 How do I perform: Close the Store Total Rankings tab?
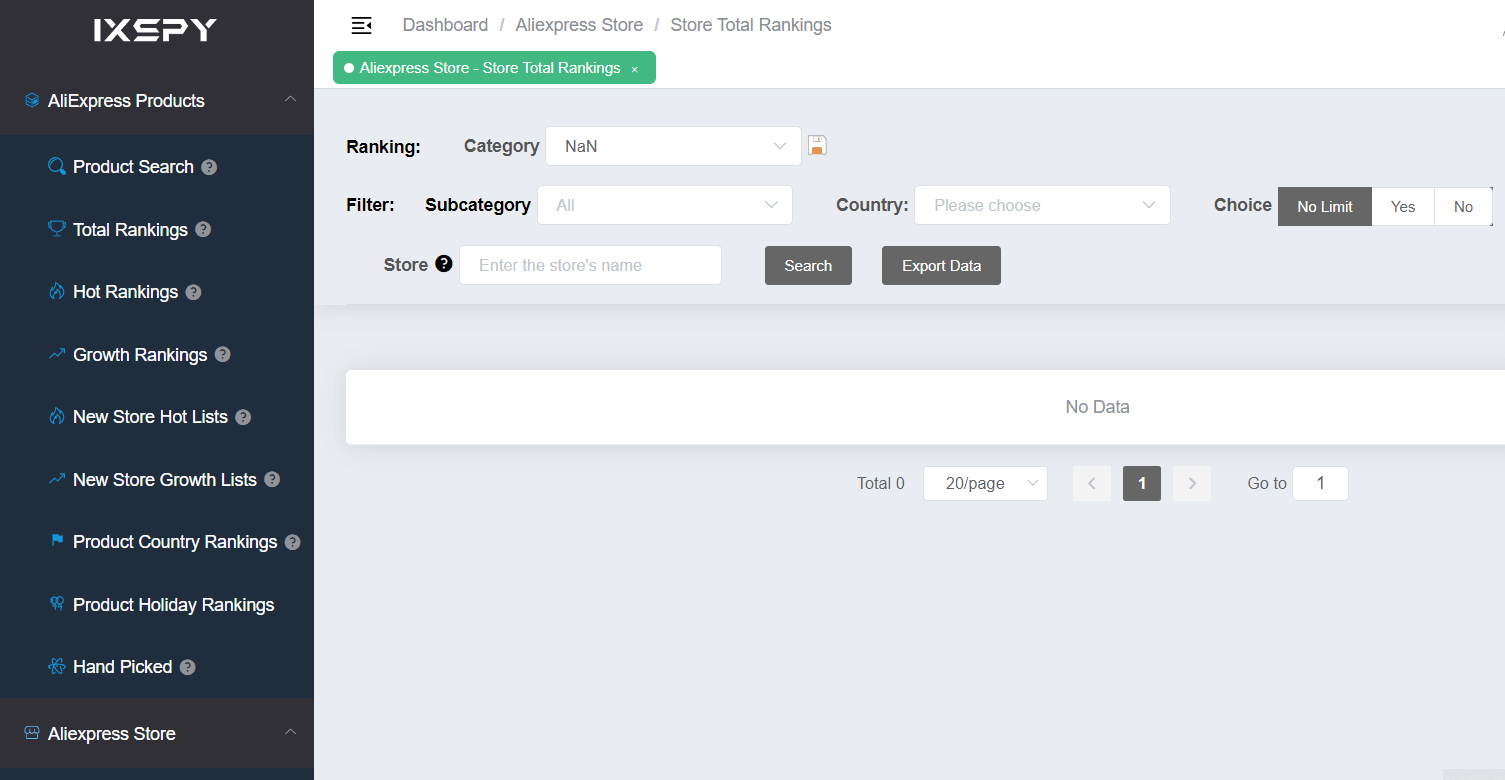635,68
